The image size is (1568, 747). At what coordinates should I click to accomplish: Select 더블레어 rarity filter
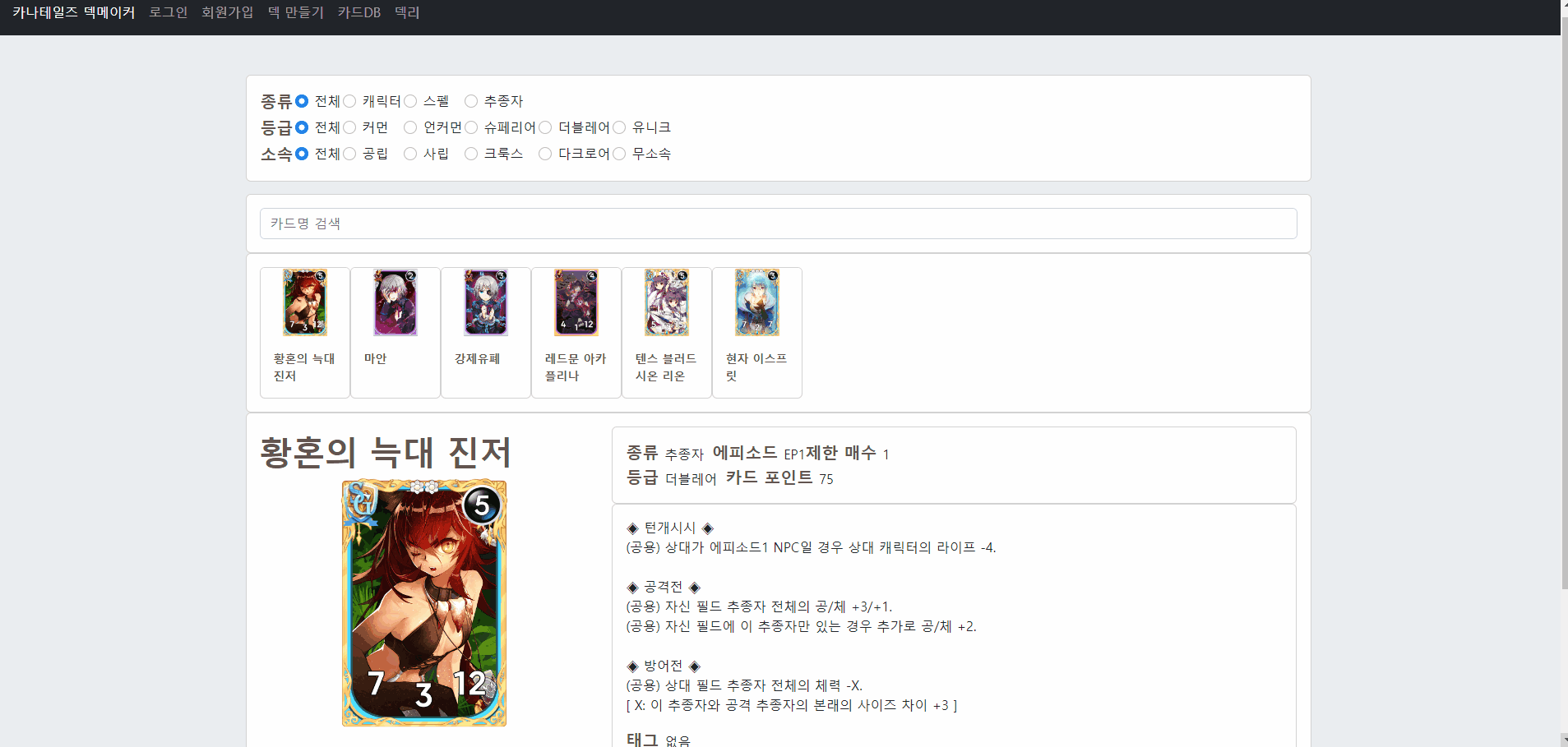tap(544, 127)
